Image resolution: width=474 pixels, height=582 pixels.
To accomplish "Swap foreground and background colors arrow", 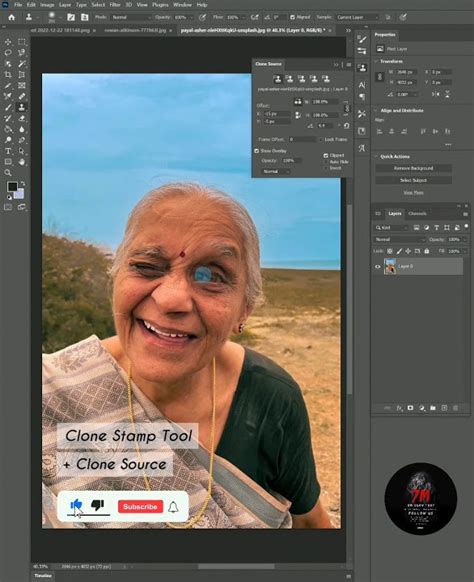I will [x=23, y=183].
